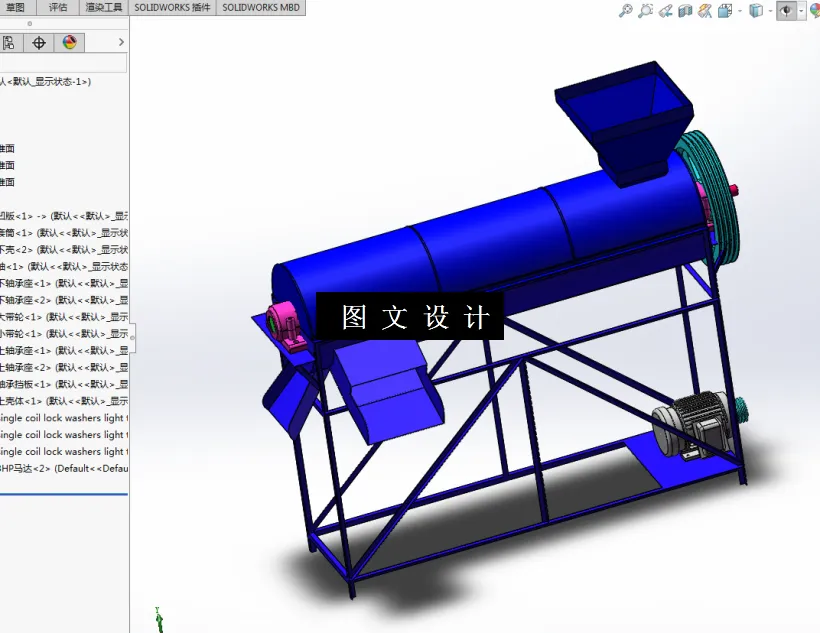Expand the left panel with the chevron
Viewport: 820px width, 633px height.
coord(121,42)
